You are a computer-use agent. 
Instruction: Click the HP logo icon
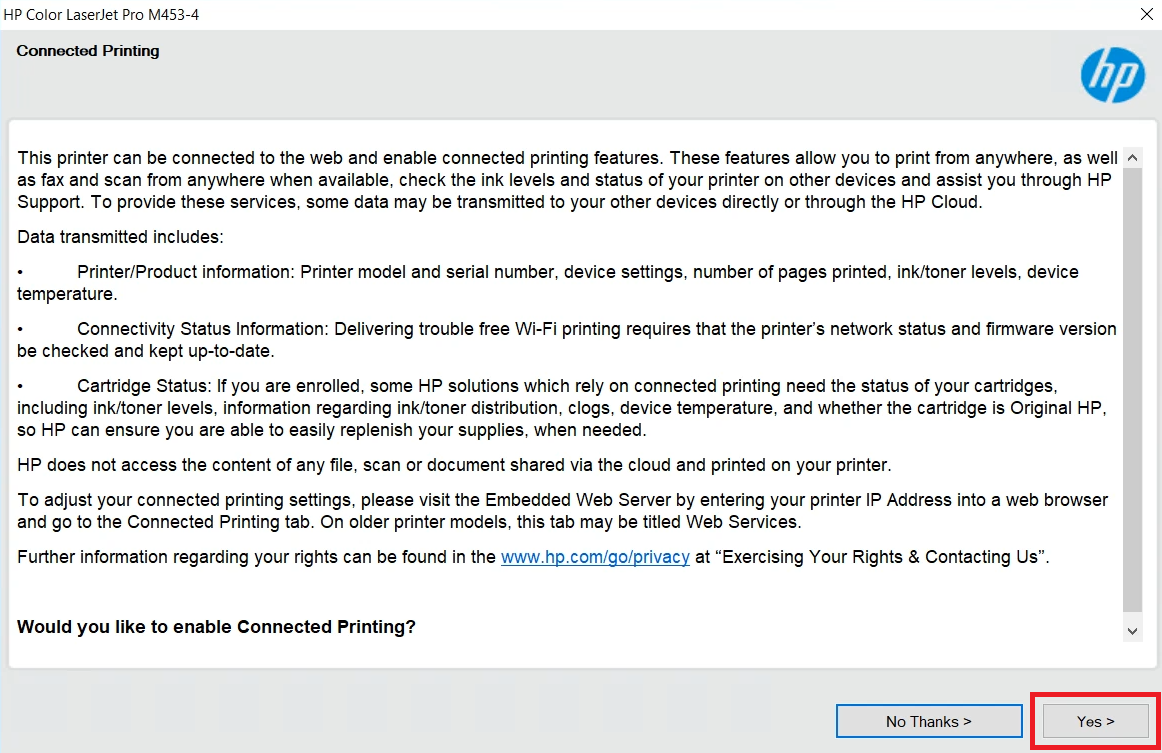(1112, 76)
